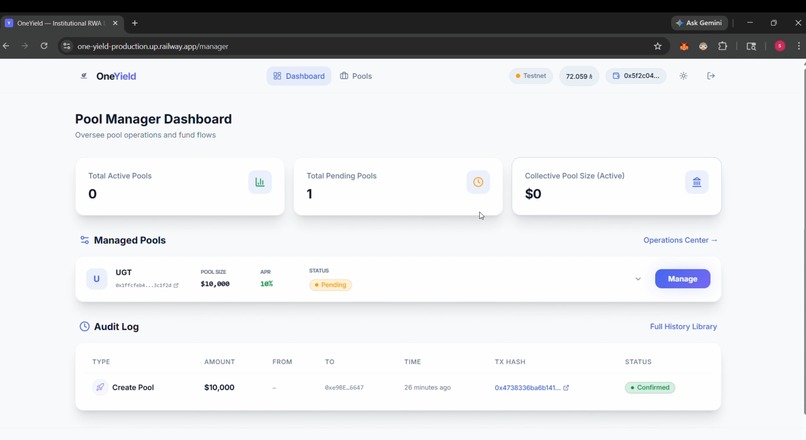Click the Total Active Pools chart icon
The width and height of the screenshot is (806, 440).
pyautogui.click(x=260, y=182)
